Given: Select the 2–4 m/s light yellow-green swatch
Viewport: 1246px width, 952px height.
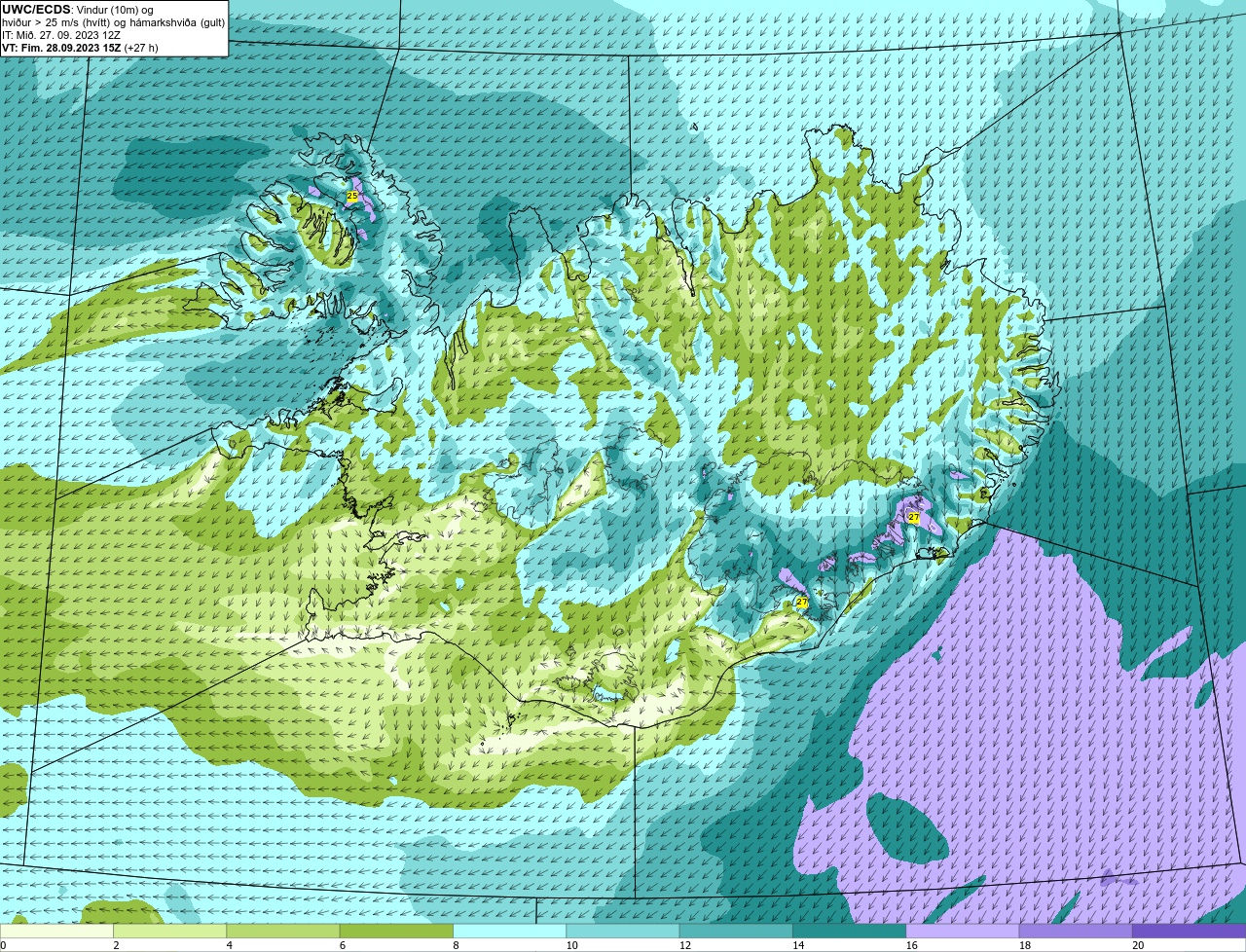Looking at the screenshot, I should pyautogui.click(x=170, y=932).
